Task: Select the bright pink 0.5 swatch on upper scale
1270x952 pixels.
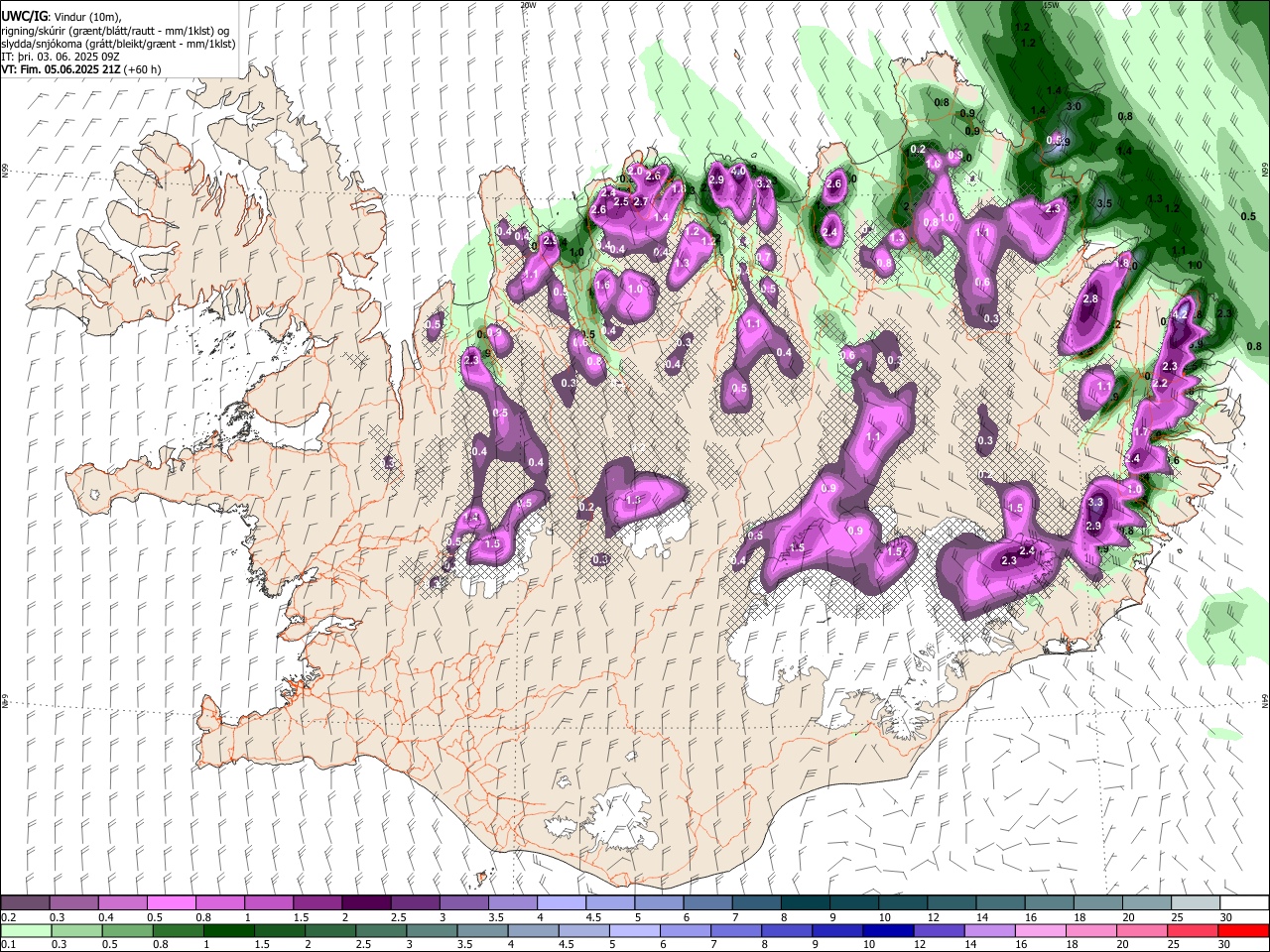Action: pos(171,903)
